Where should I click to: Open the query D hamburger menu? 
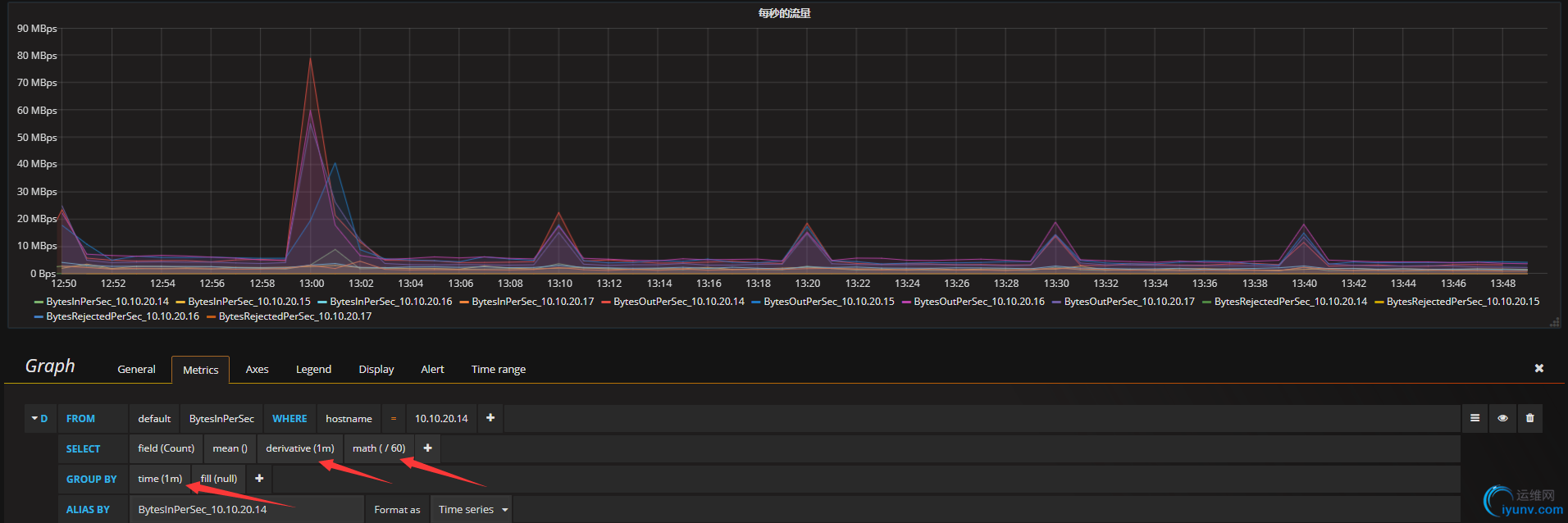[1475, 418]
